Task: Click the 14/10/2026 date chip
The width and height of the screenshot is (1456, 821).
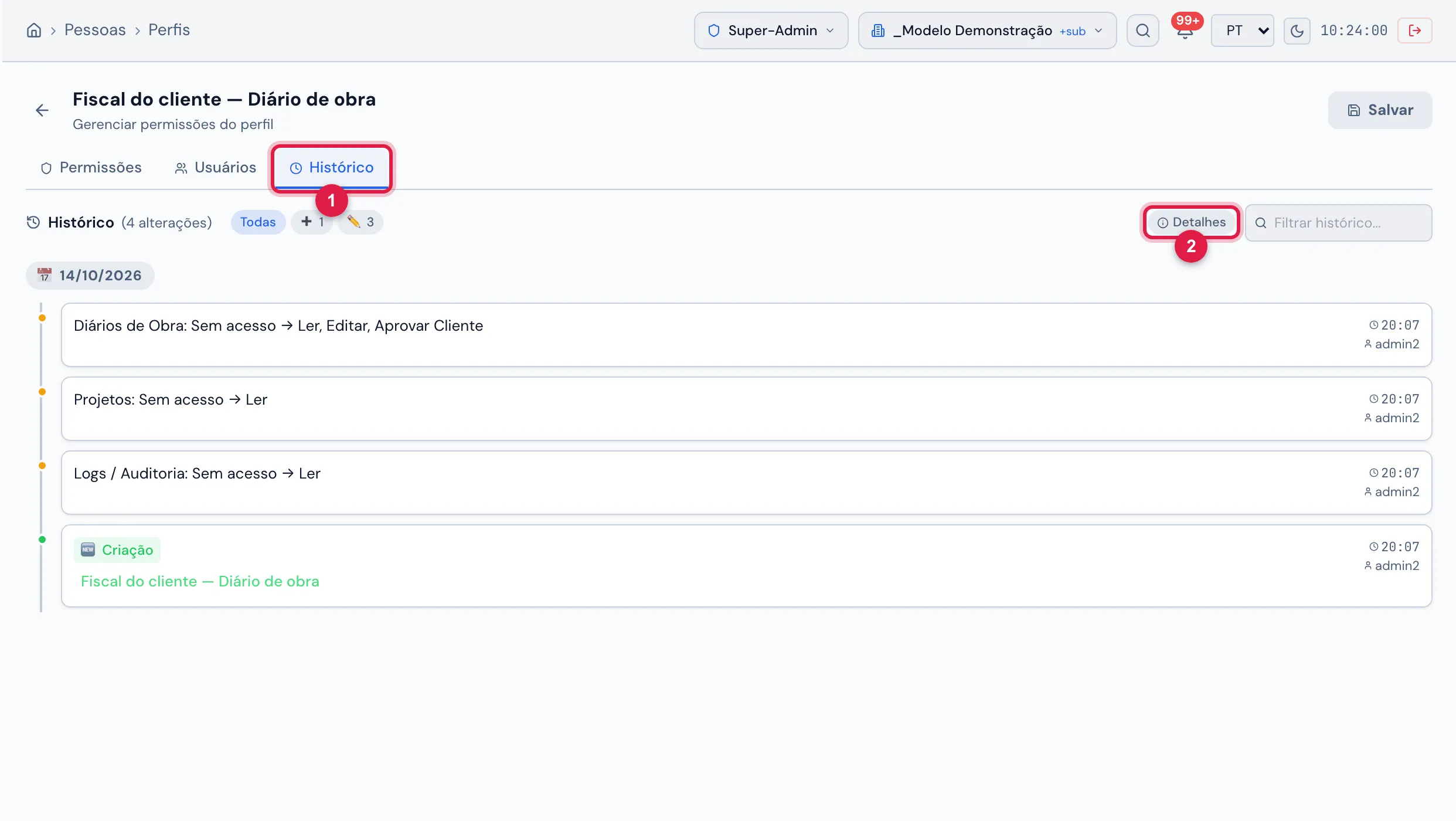Action: tap(90, 276)
